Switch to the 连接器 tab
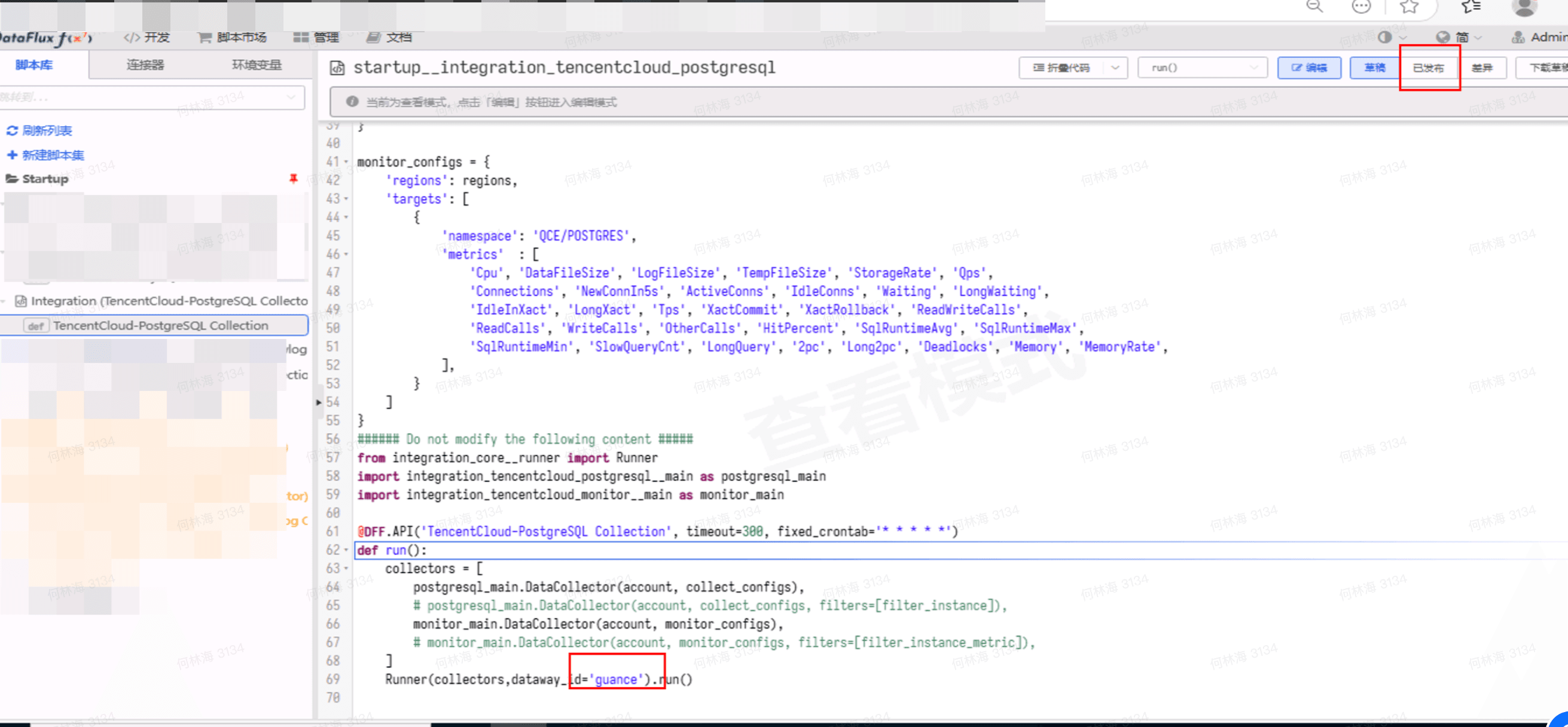Image resolution: width=1568 pixels, height=727 pixels. tap(145, 65)
